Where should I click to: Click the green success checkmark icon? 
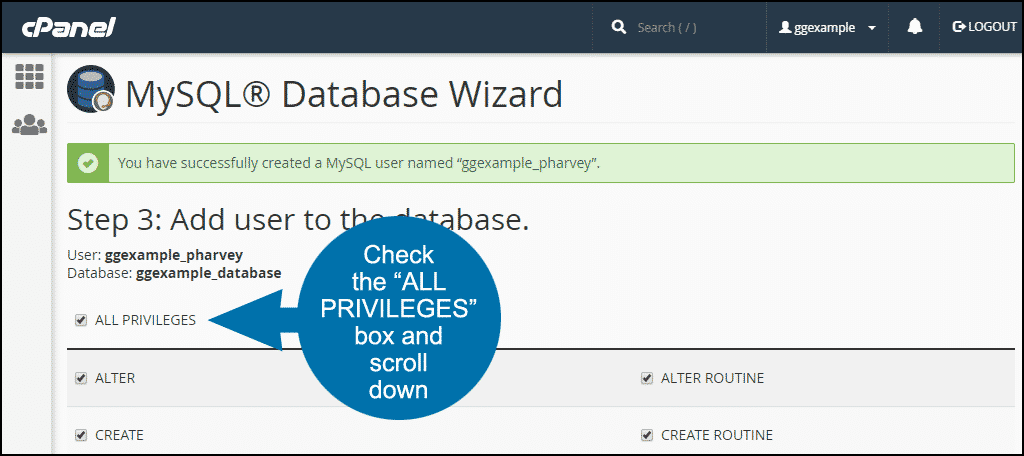[89, 162]
